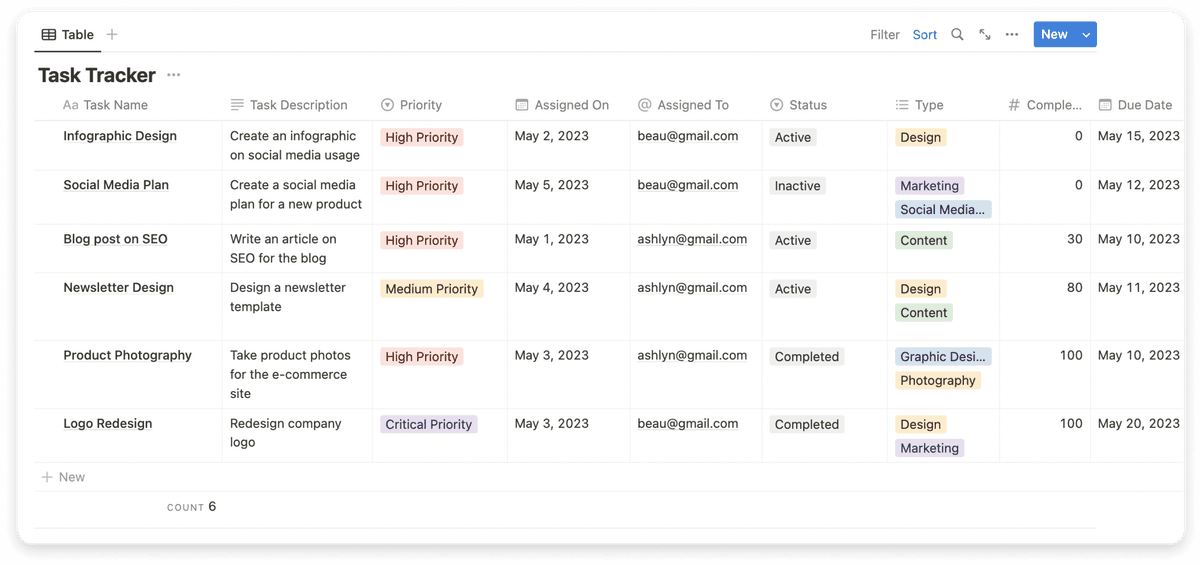Screen dimensions: 1200x565
Task: Add a new view with plus icon
Action: coord(112,34)
